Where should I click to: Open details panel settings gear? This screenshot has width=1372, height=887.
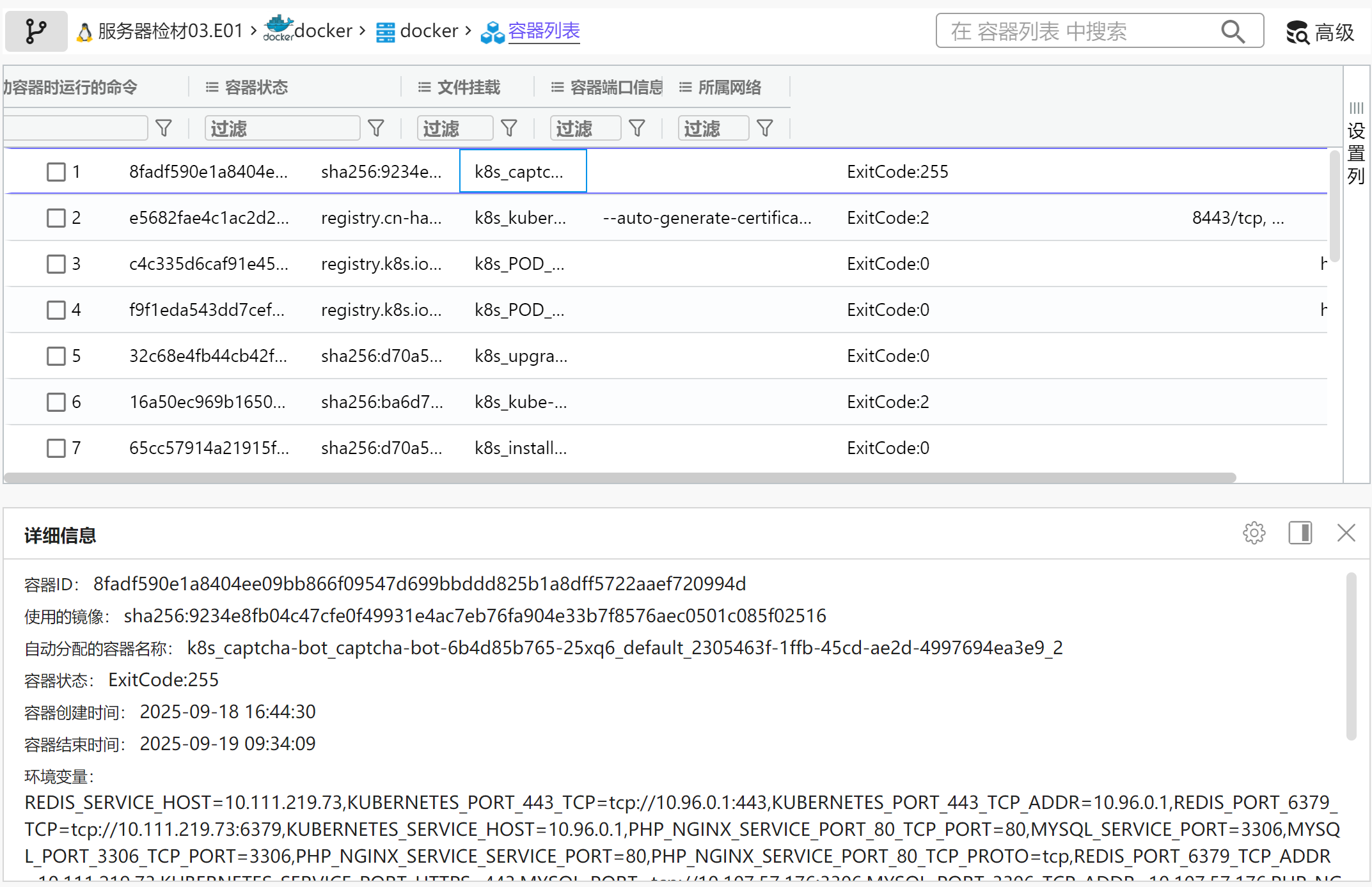tap(1254, 533)
